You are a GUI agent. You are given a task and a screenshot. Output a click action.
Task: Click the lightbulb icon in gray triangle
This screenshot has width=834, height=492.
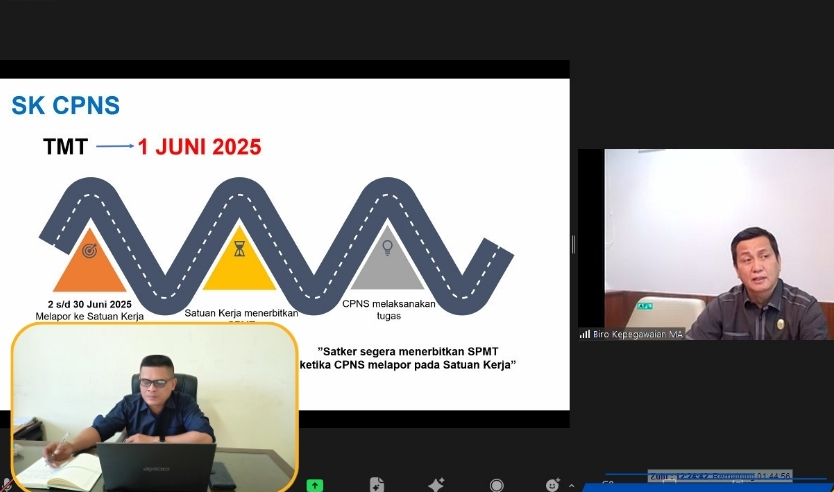pyautogui.click(x=388, y=247)
